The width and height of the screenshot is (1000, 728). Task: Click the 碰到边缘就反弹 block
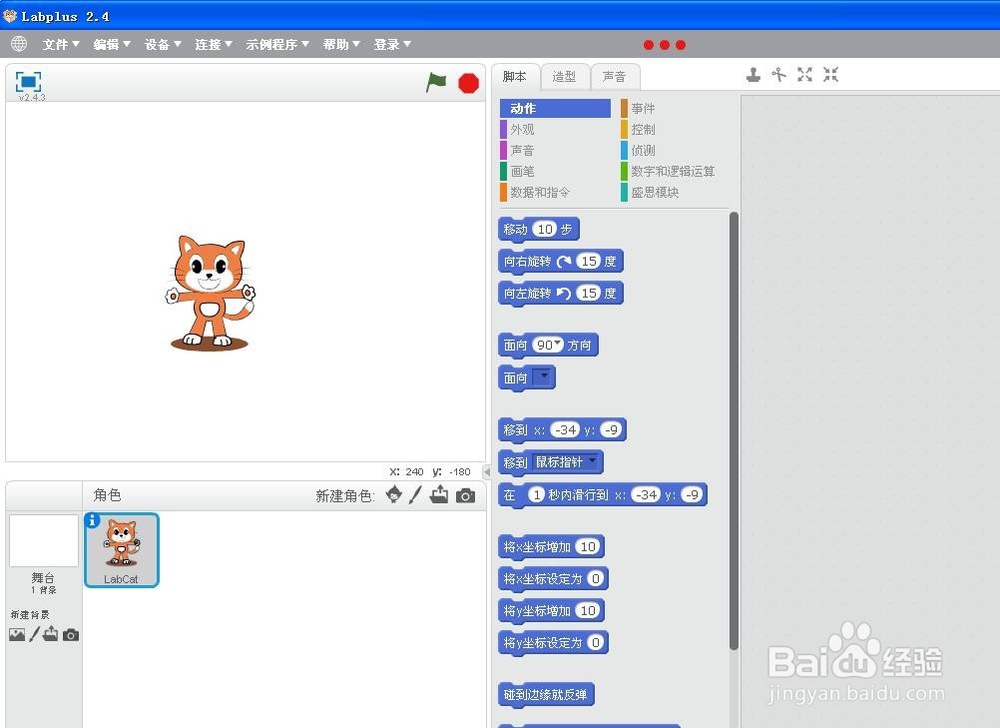point(546,694)
